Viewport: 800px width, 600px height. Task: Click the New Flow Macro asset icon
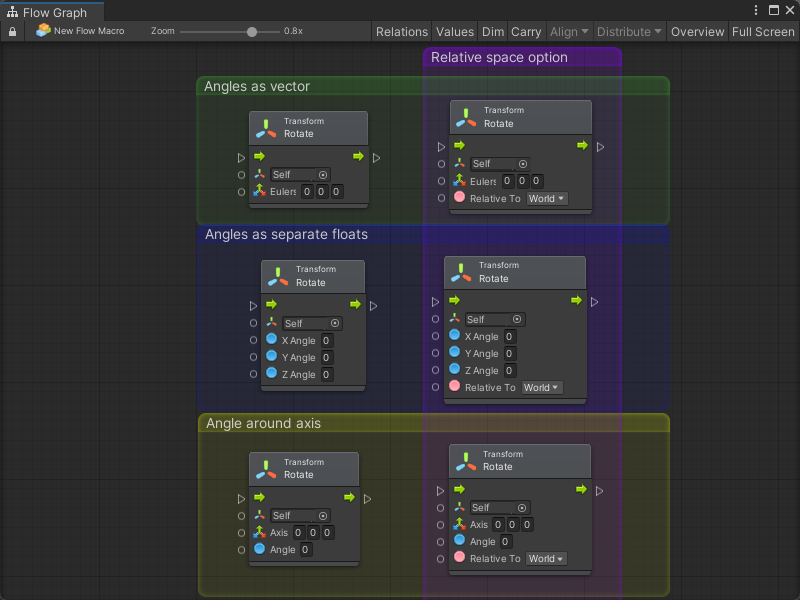pos(43,31)
